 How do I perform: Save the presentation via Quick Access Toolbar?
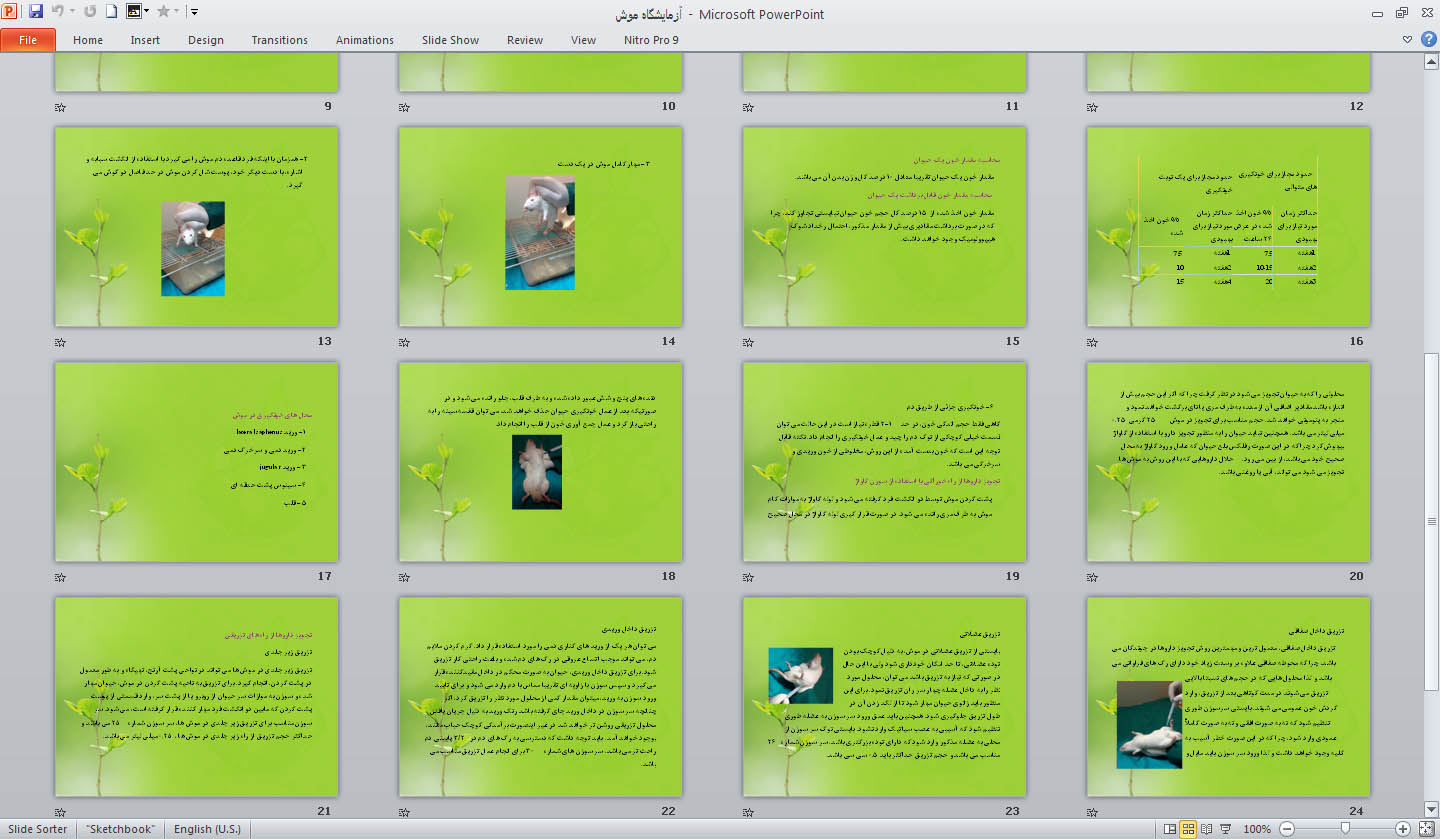click(x=36, y=13)
